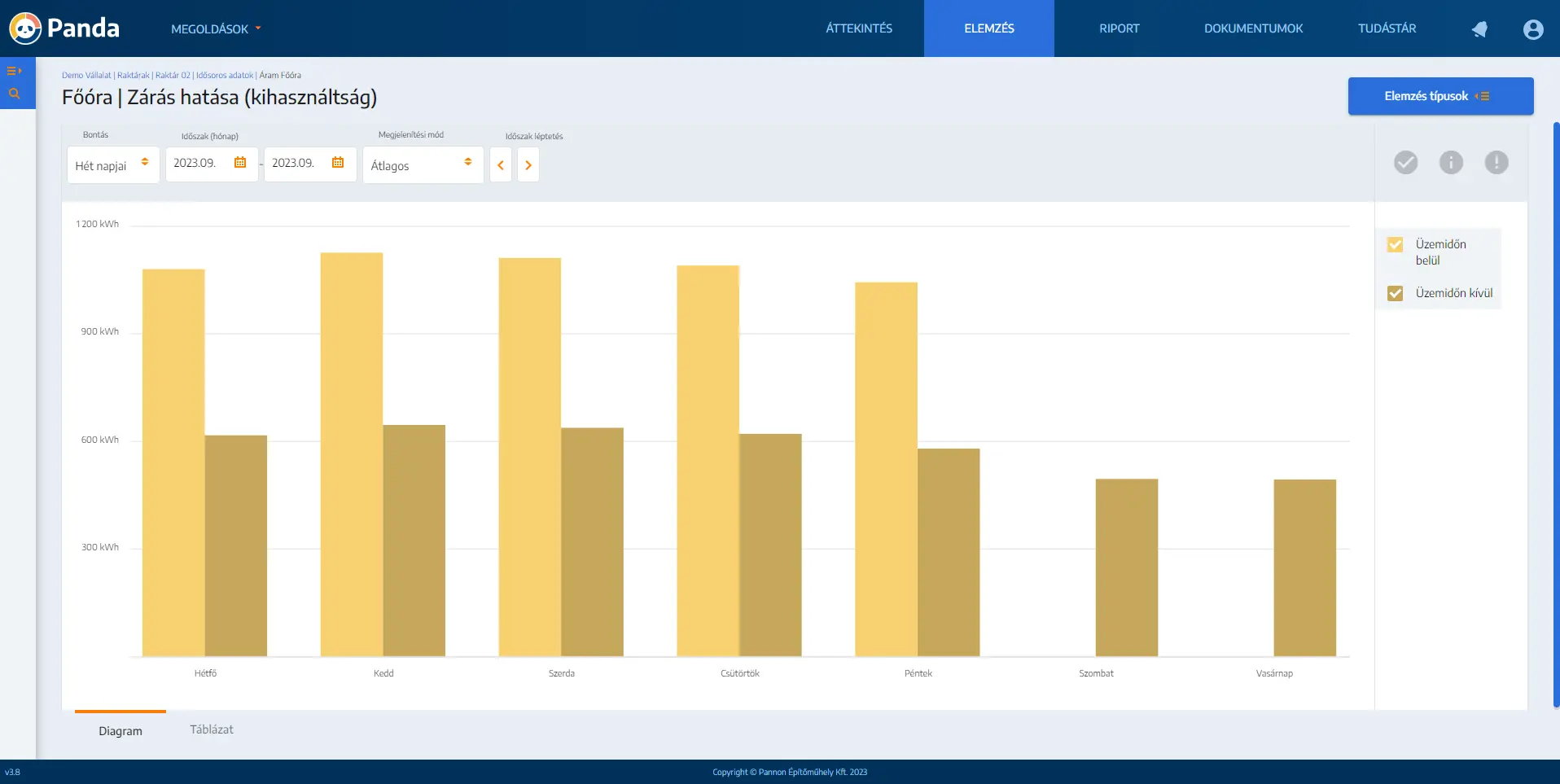Switch to the Táblázat tab
This screenshot has height=784, width=1560.
pos(212,729)
